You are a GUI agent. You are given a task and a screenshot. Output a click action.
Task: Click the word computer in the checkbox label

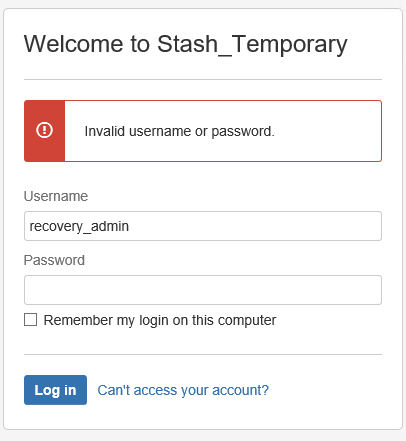[247, 321]
